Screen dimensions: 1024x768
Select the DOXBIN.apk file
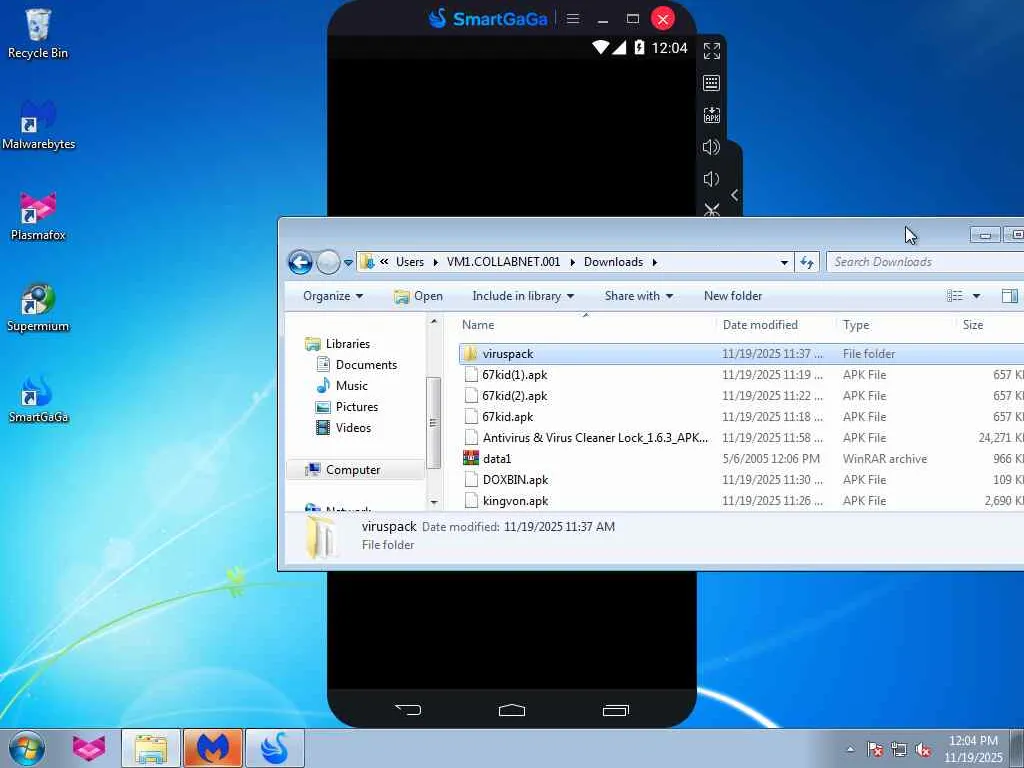pyautogui.click(x=741, y=479)
